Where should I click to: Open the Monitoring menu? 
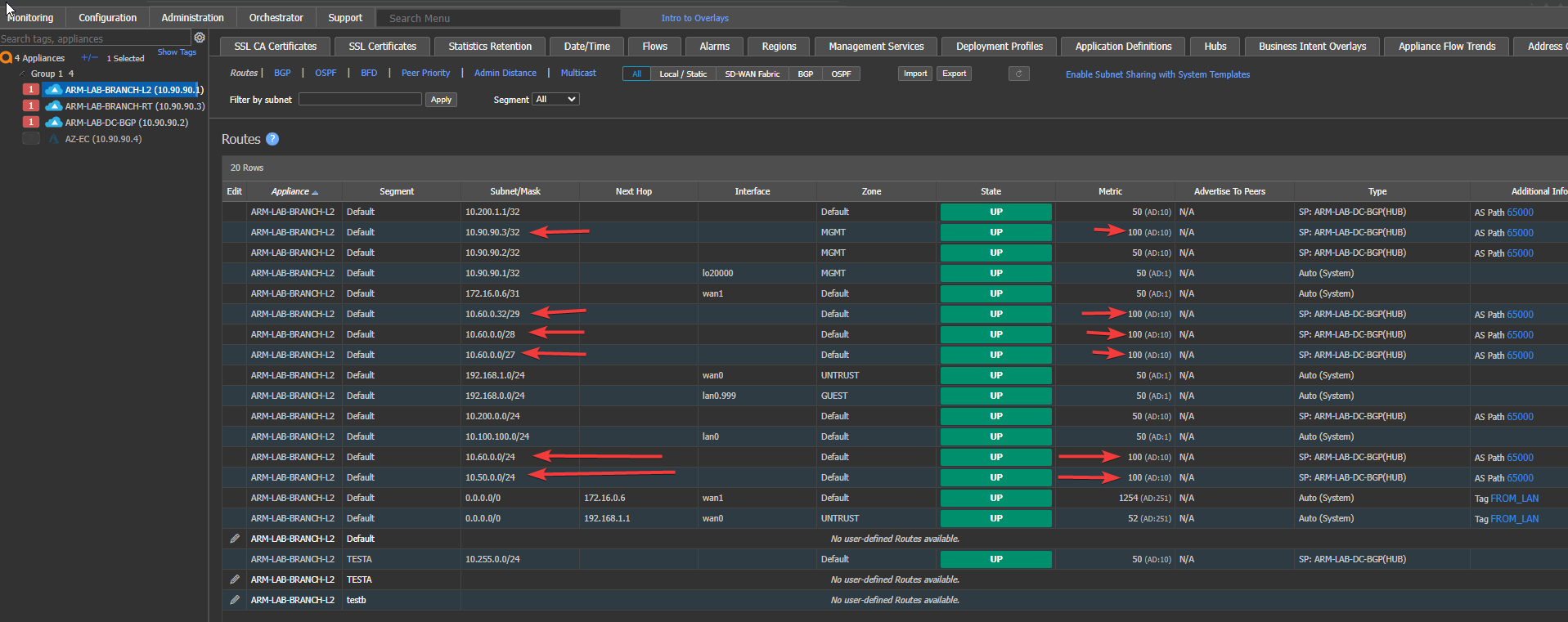click(30, 18)
